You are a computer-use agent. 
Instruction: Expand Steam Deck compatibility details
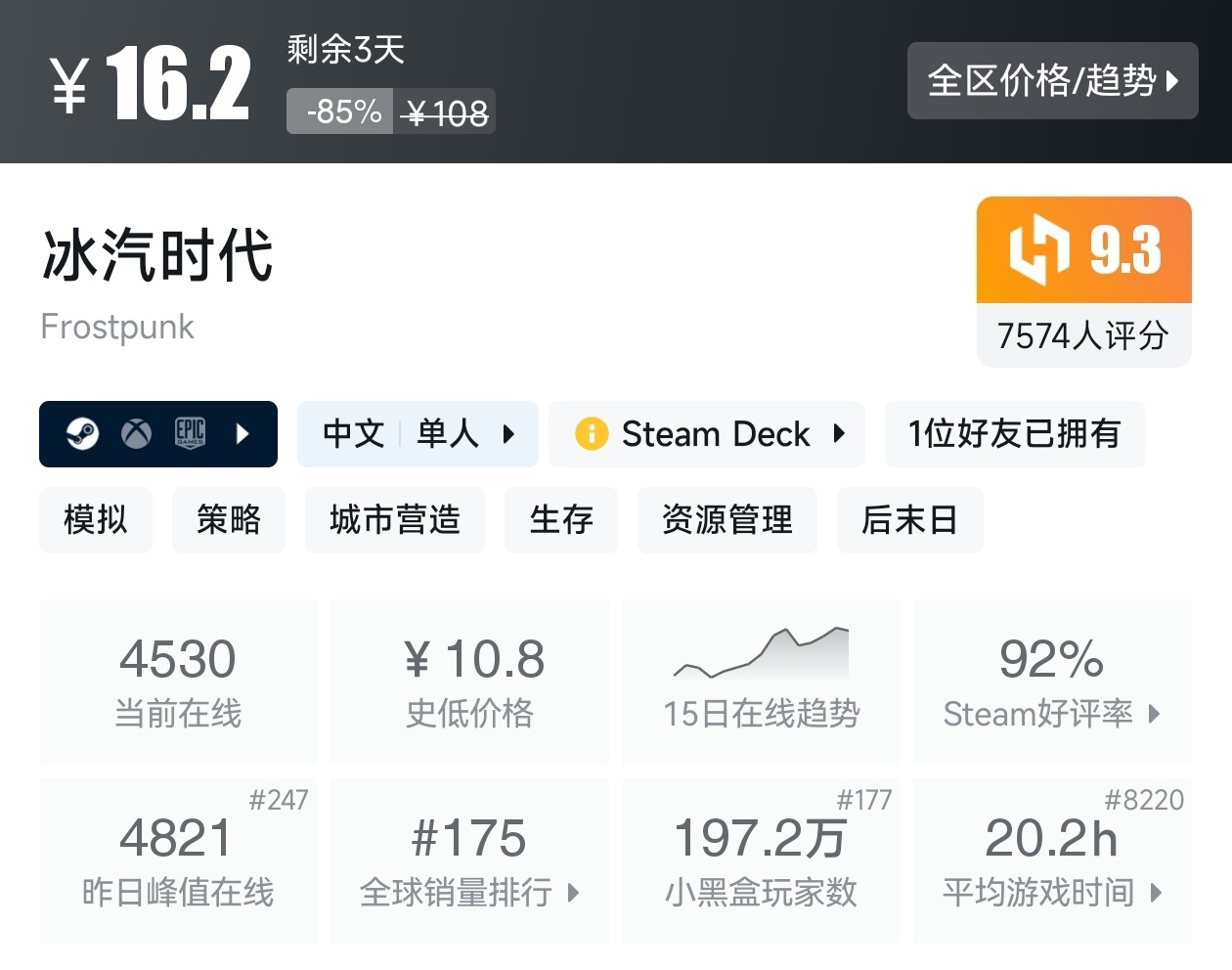(839, 434)
